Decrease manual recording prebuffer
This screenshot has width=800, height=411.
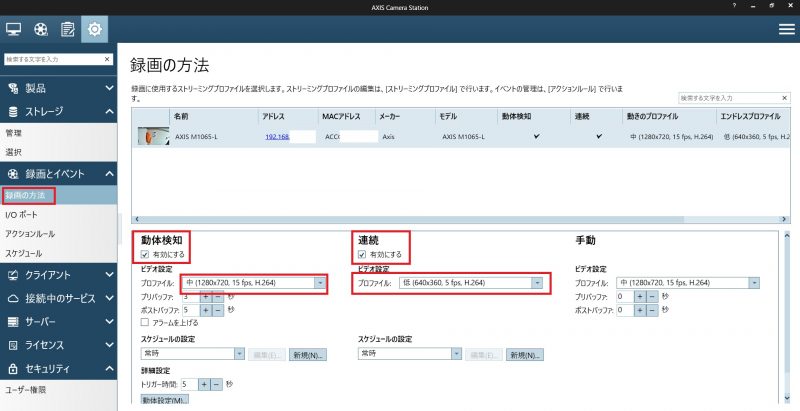[x=653, y=296]
